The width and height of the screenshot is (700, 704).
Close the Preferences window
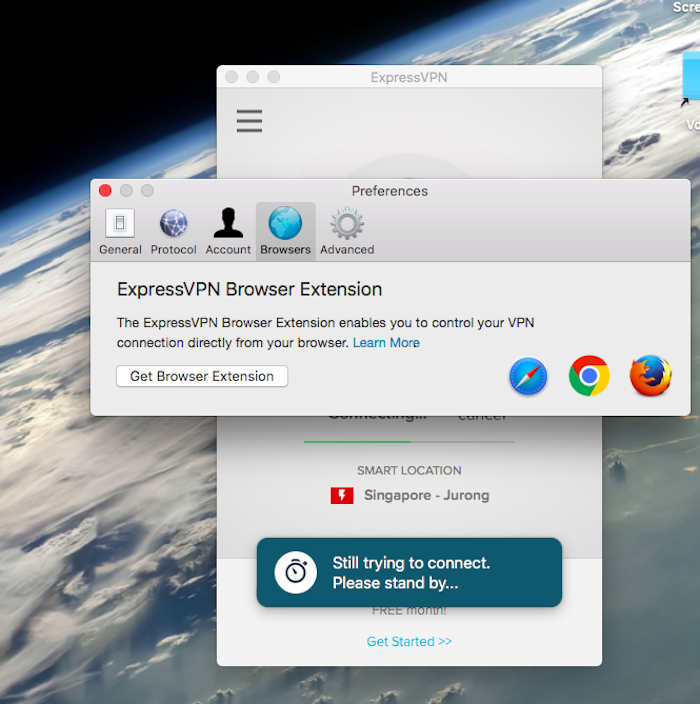coord(105,190)
